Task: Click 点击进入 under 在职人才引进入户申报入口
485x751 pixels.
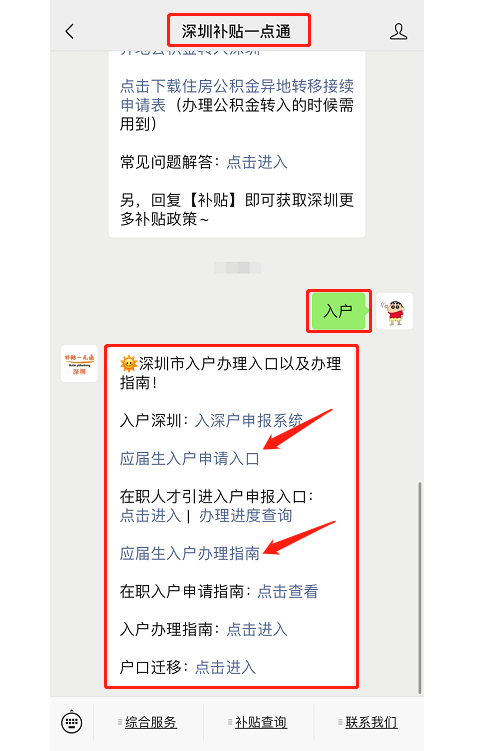Action: click(150, 515)
